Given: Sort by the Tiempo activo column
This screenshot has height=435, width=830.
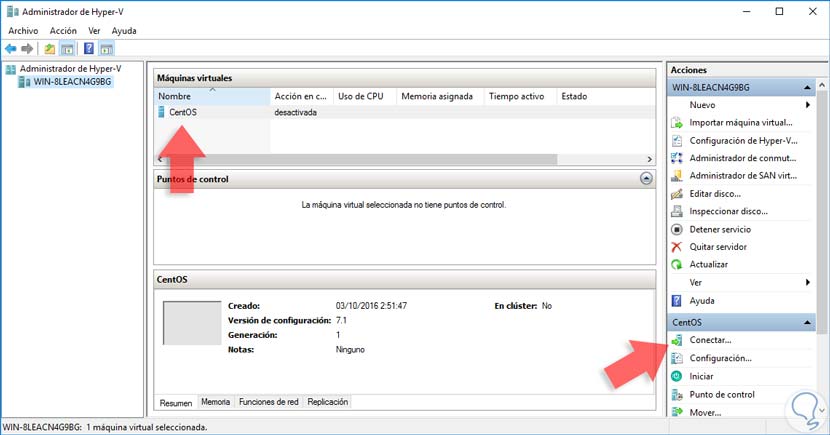Looking at the screenshot, I should [520, 96].
